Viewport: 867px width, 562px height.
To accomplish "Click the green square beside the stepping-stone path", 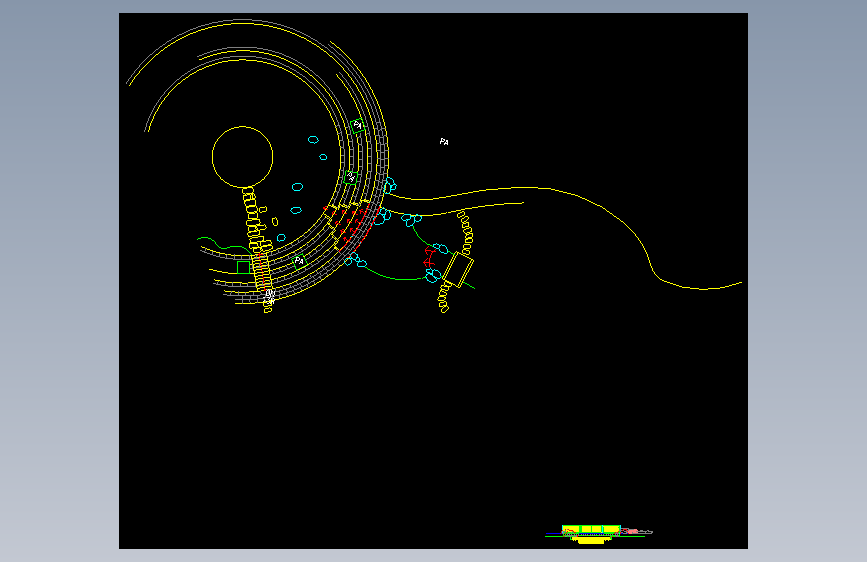I will pos(243,267).
